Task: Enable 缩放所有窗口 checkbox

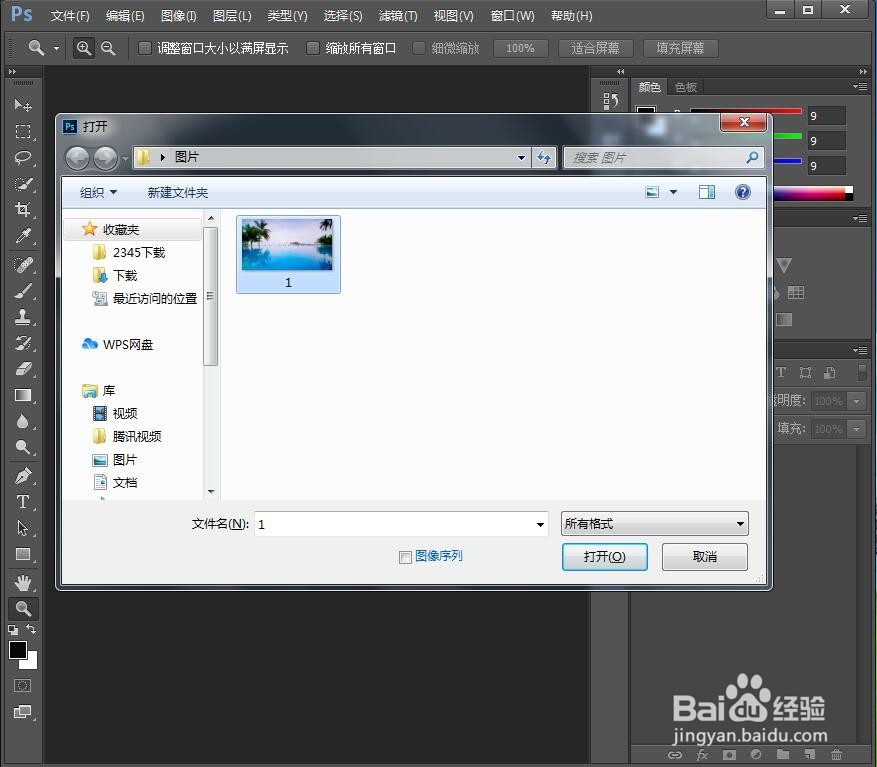Action: (x=313, y=48)
